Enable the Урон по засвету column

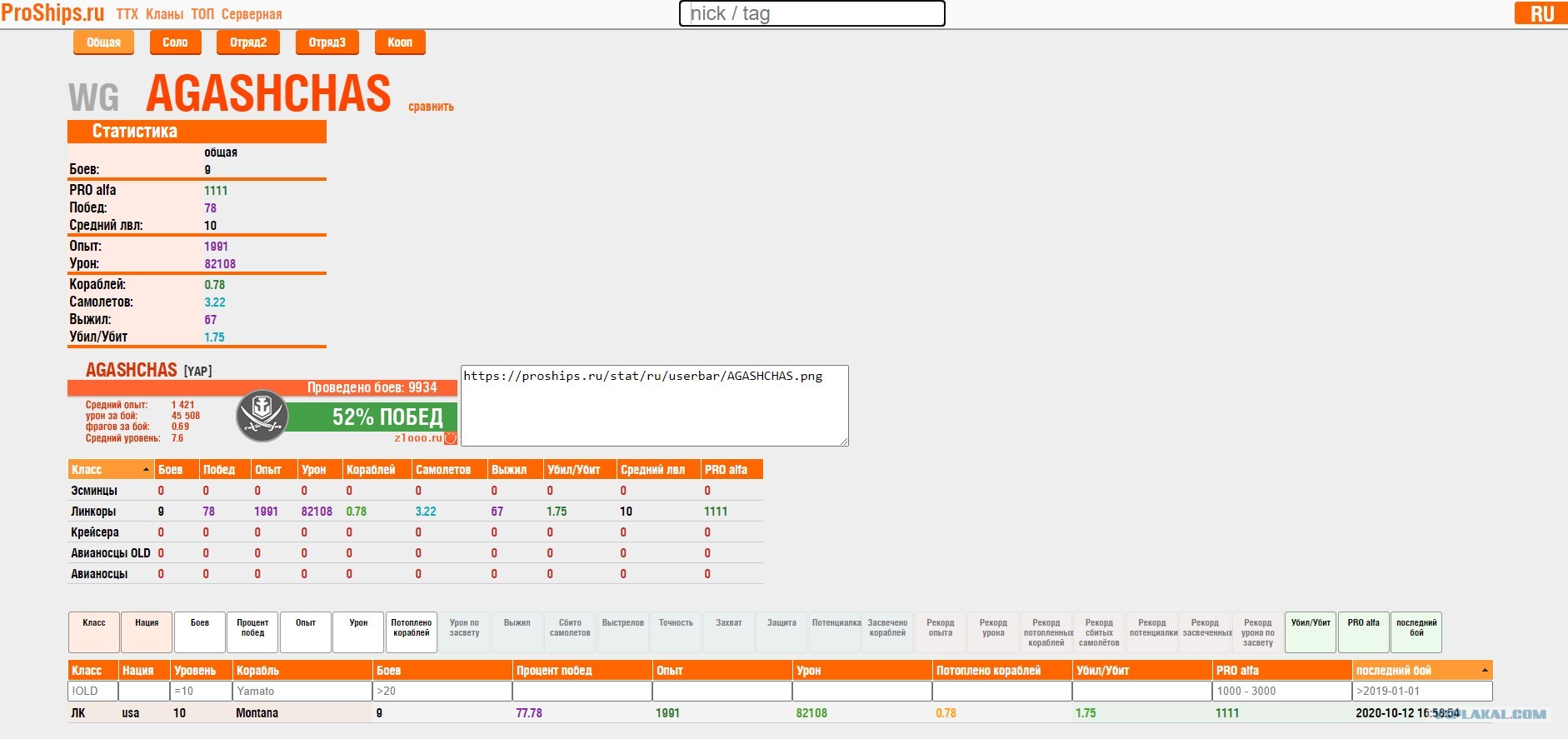tap(464, 632)
